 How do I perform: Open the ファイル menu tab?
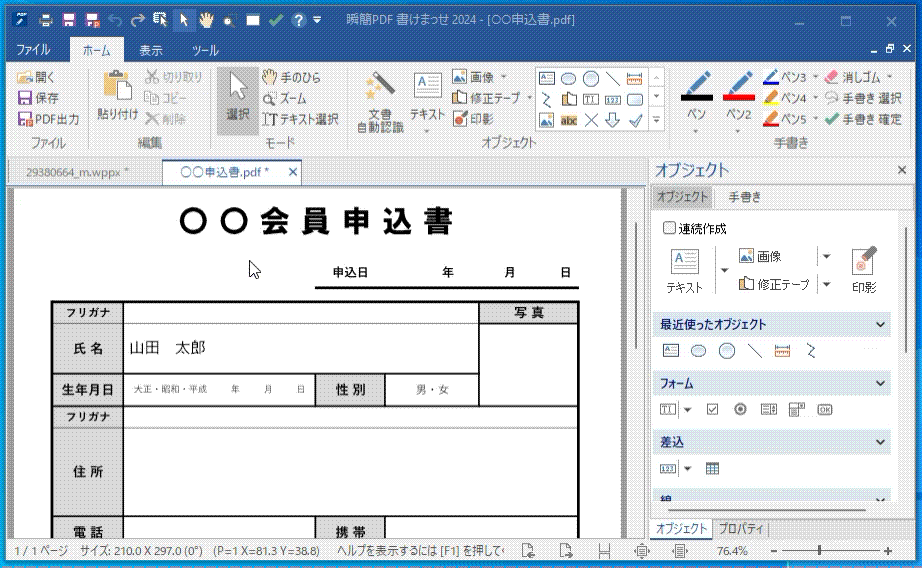tap(33, 50)
